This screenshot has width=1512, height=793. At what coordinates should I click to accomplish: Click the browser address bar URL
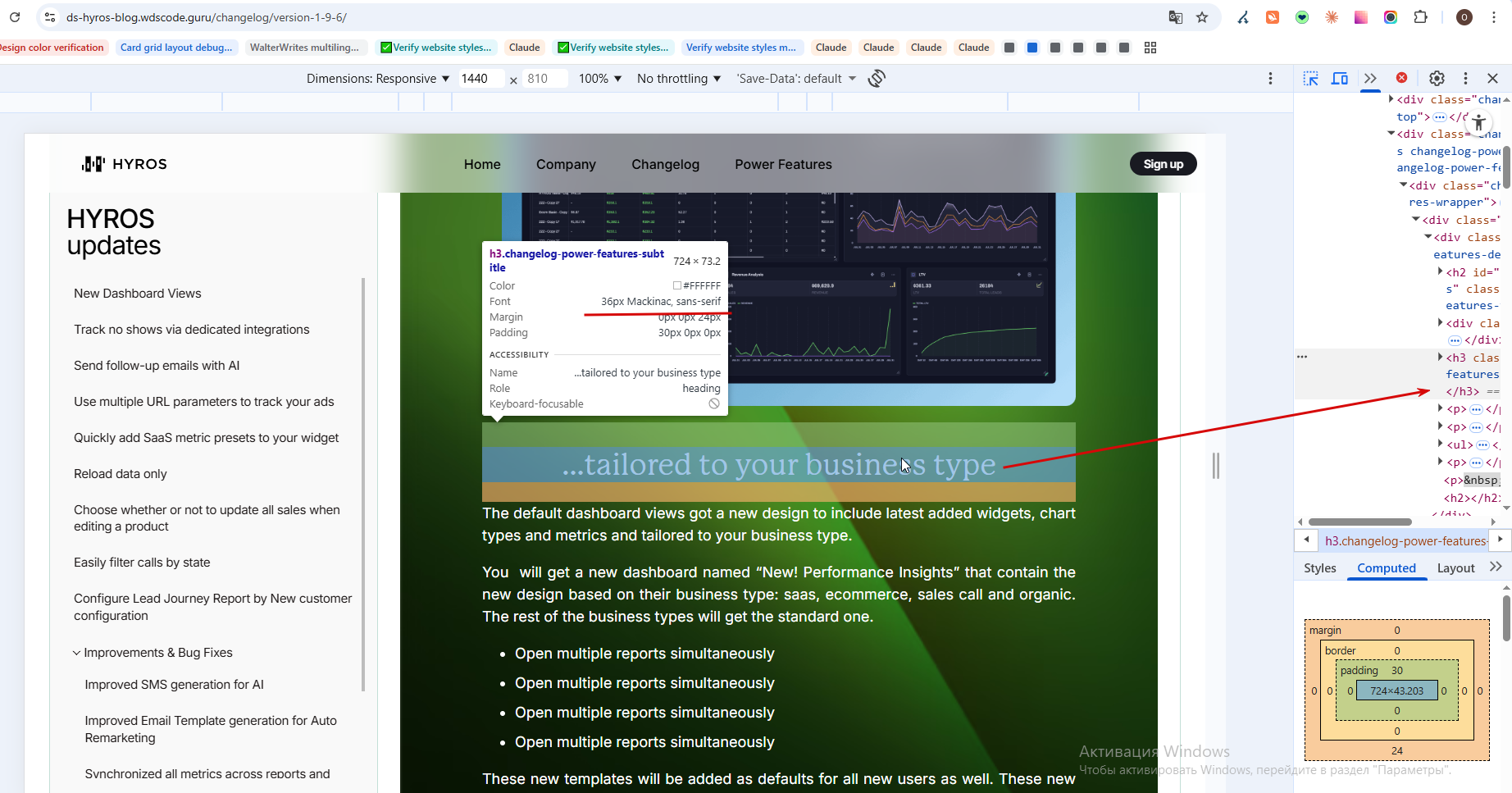coord(207,17)
